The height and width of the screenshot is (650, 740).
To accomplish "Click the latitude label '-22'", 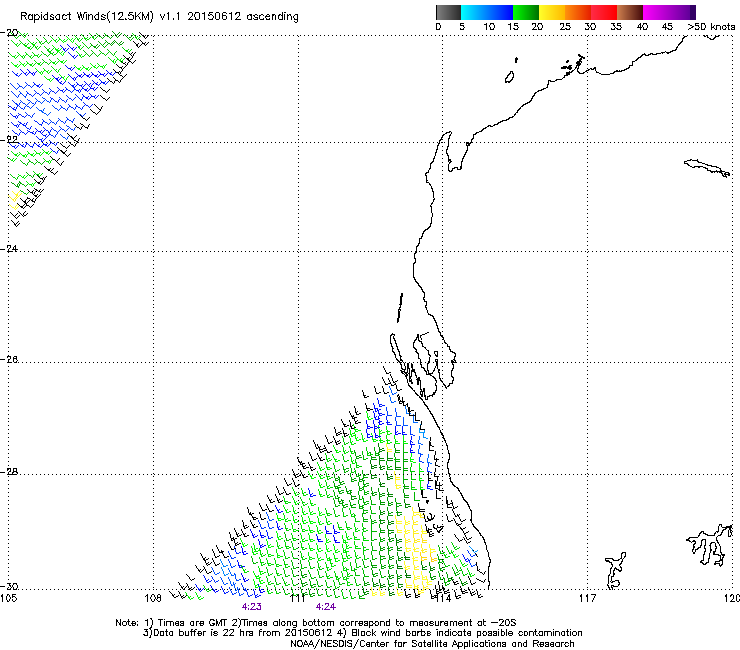I will pyautogui.click(x=10, y=139).
